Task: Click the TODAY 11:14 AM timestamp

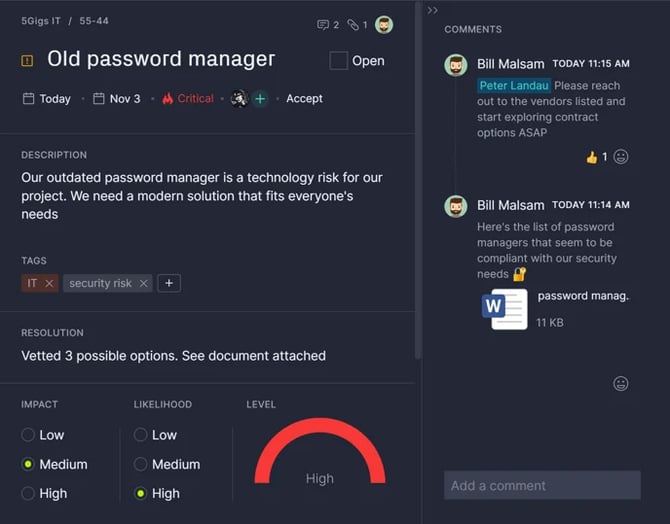Action: pyautogui.click(x=591, y=205)
